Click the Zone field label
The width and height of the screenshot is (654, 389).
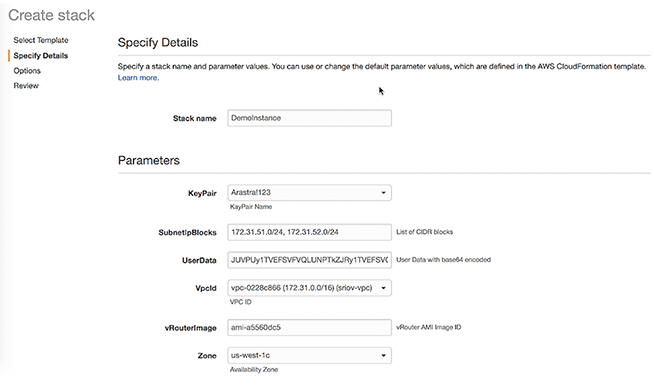click(x=207, y=356)
